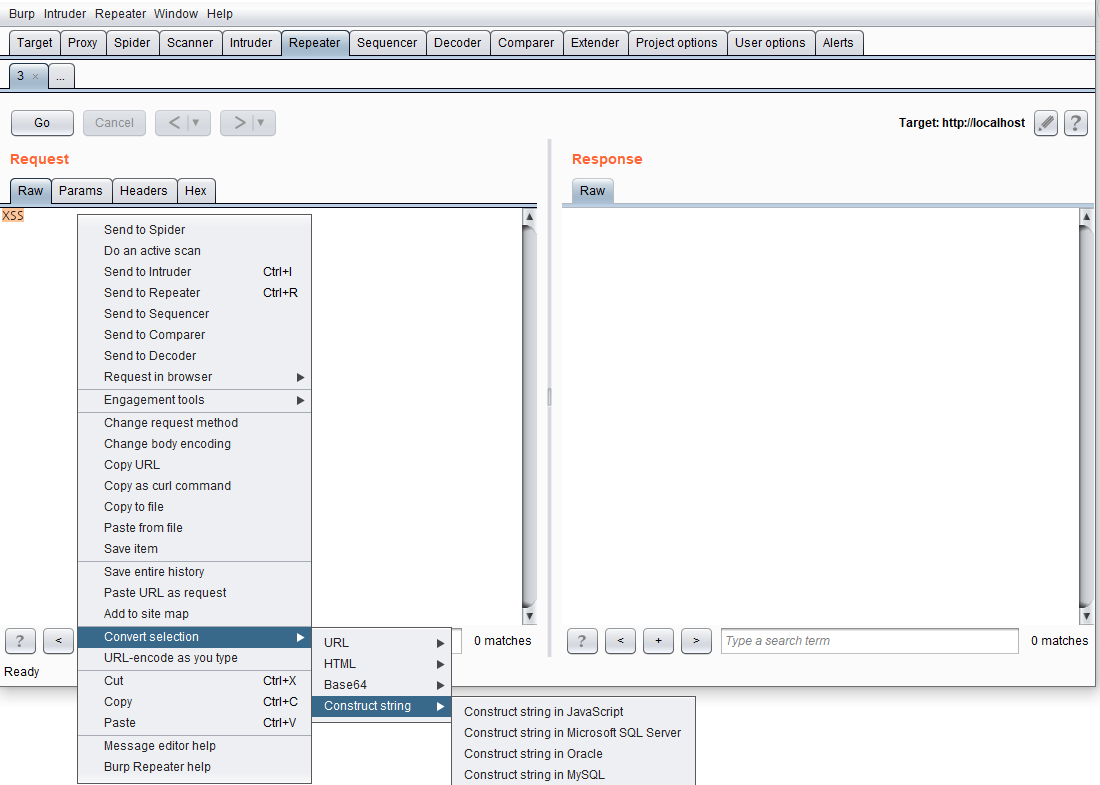Switch to the Spider tab
The height and width of the screenshot is (785, 1100).
pyautogui.click(x=132, y=43)
